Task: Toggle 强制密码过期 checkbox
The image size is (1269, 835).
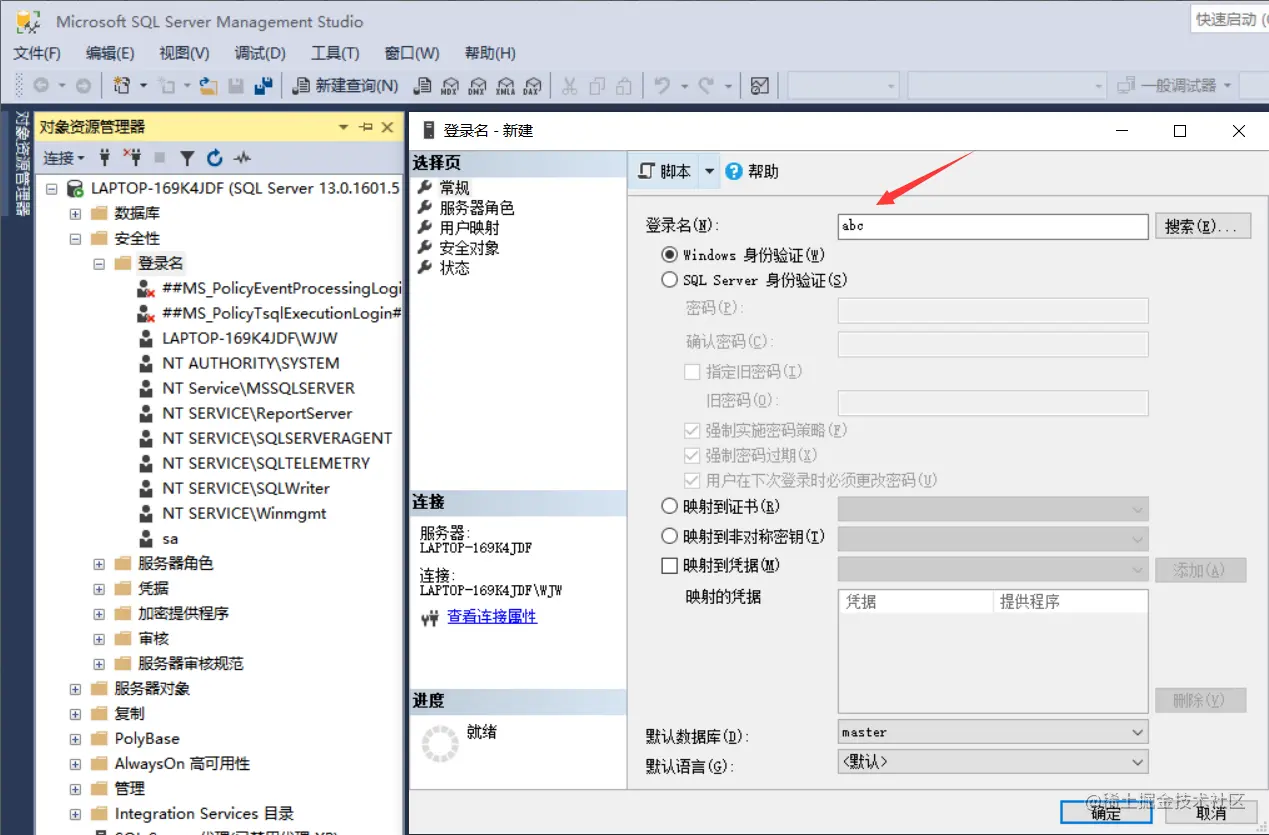Action: [x=692, y=455]
